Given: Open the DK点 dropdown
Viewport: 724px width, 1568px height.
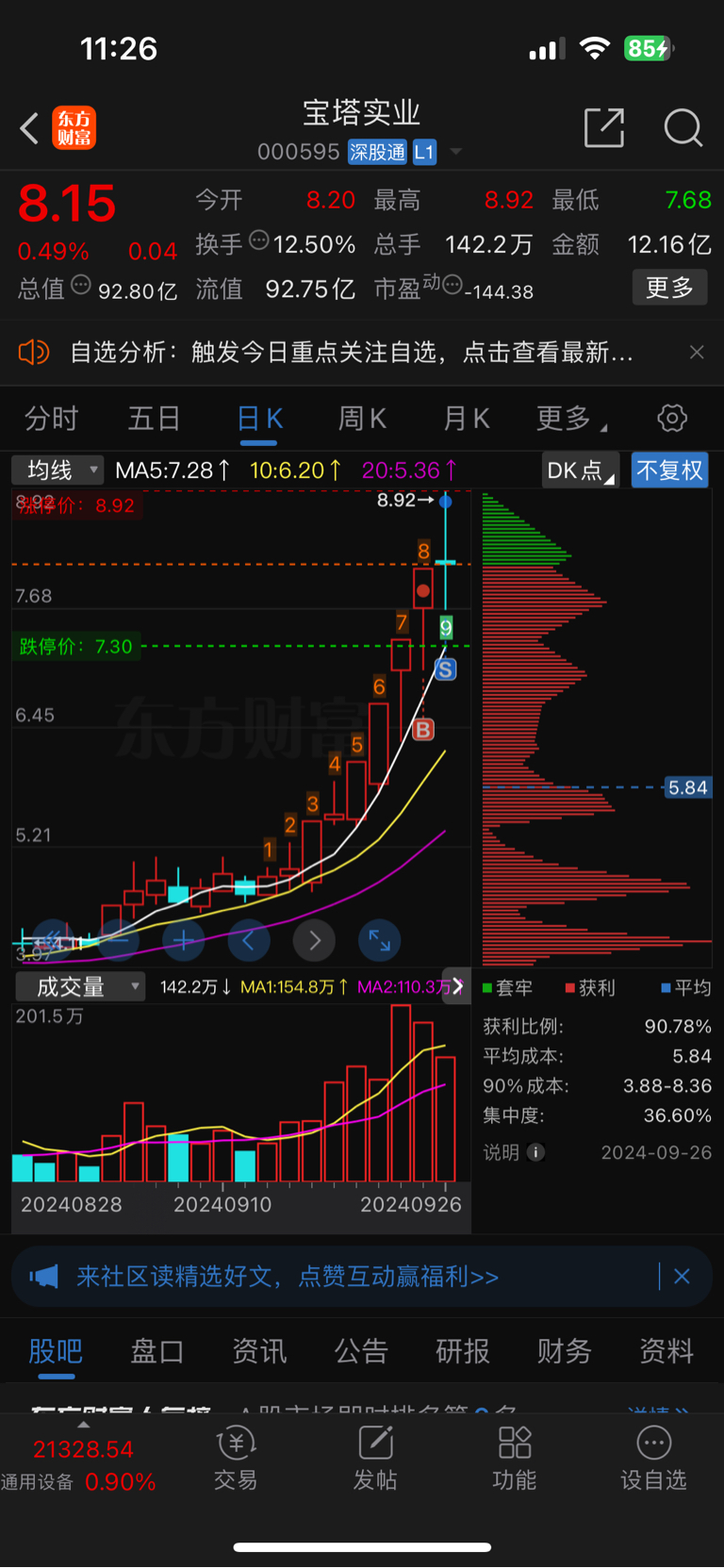Looking at the screenshot, I should tap(580, 470).
